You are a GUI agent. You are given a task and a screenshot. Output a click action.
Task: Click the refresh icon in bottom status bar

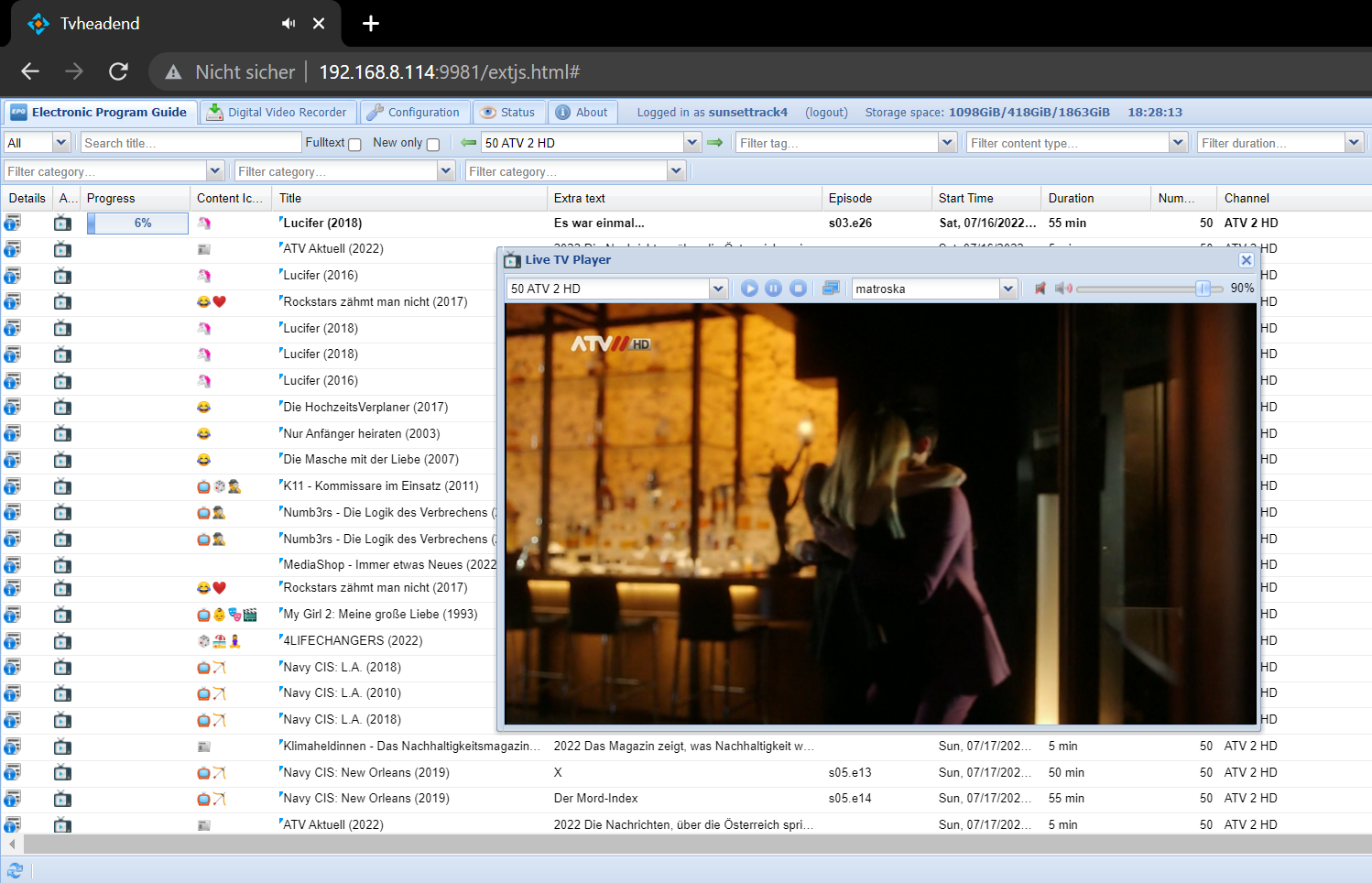pos(15,870)
